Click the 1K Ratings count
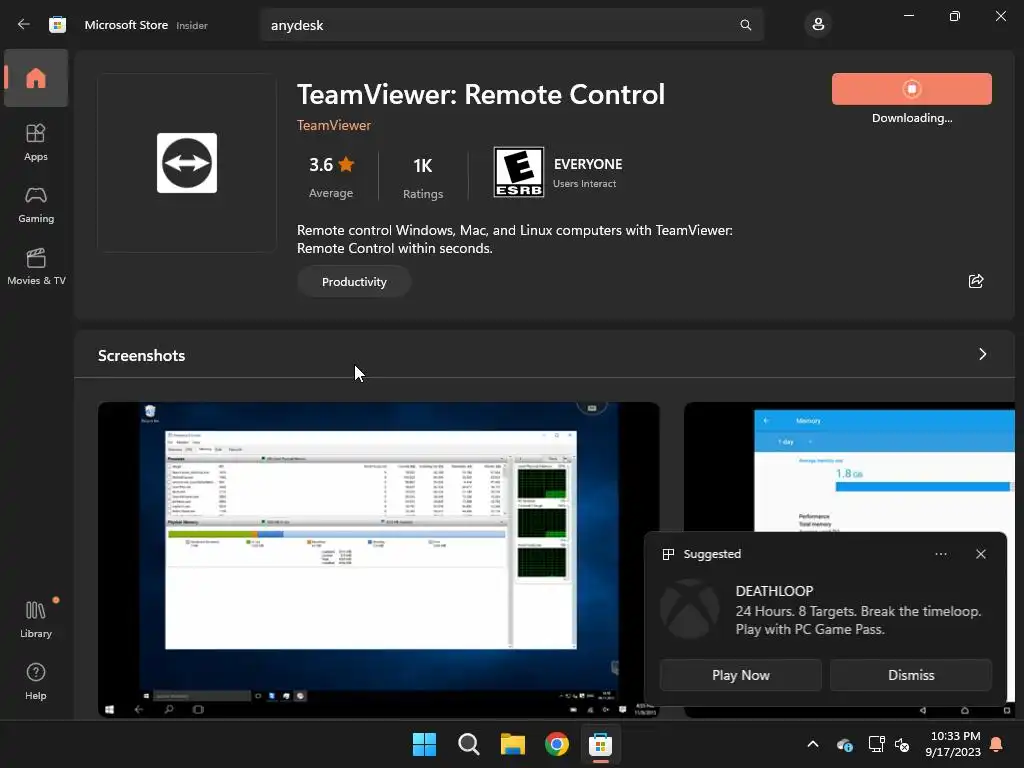Screen dimensions: 1024x768 [423, 177]
